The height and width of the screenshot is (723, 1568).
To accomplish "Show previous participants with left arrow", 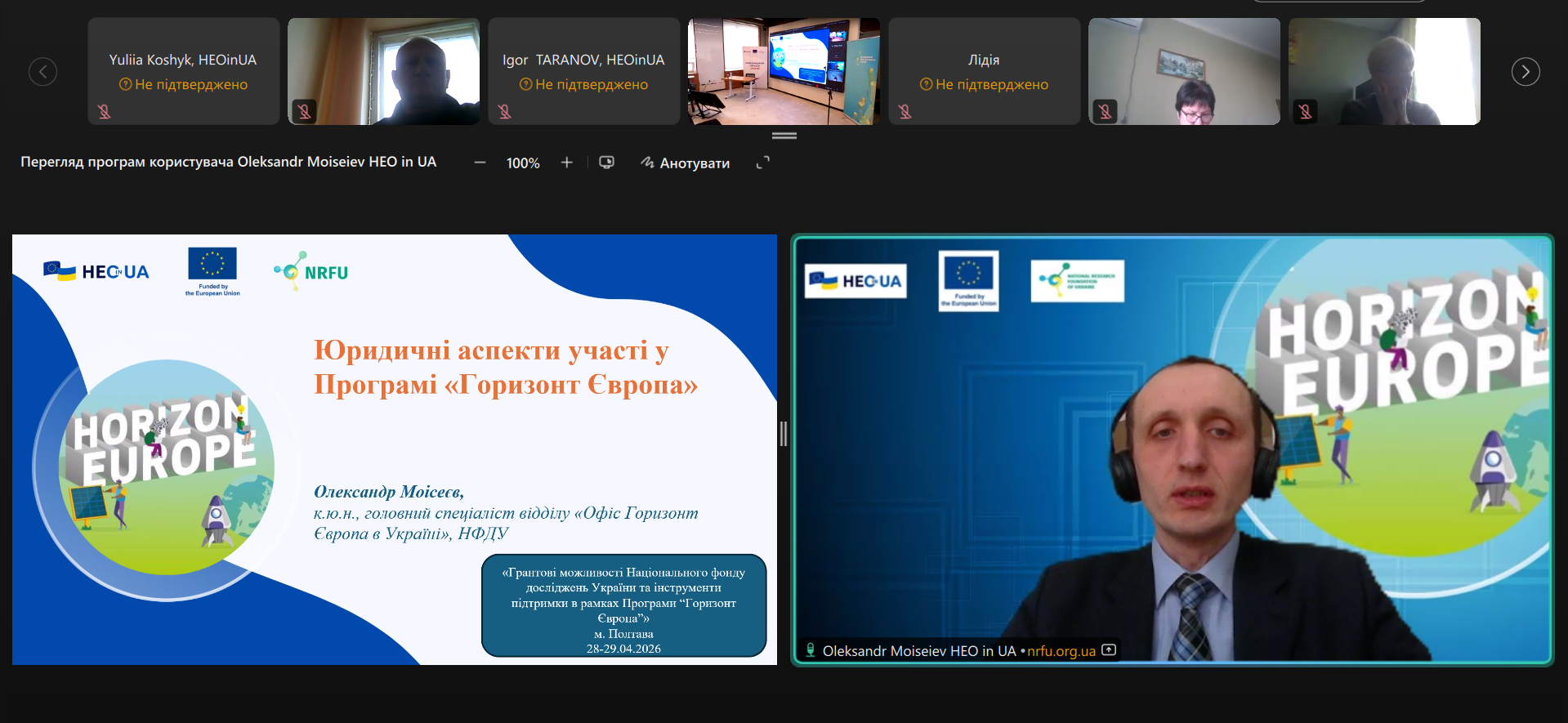I will 42,72.
